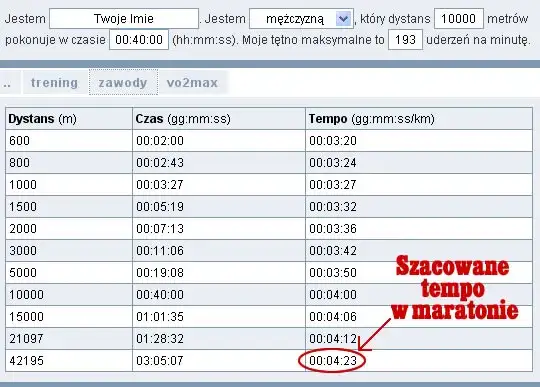This screenshot has width=540, height=387.
Task: Select the 5000 distance cell
Action: (x=69, y=273)
